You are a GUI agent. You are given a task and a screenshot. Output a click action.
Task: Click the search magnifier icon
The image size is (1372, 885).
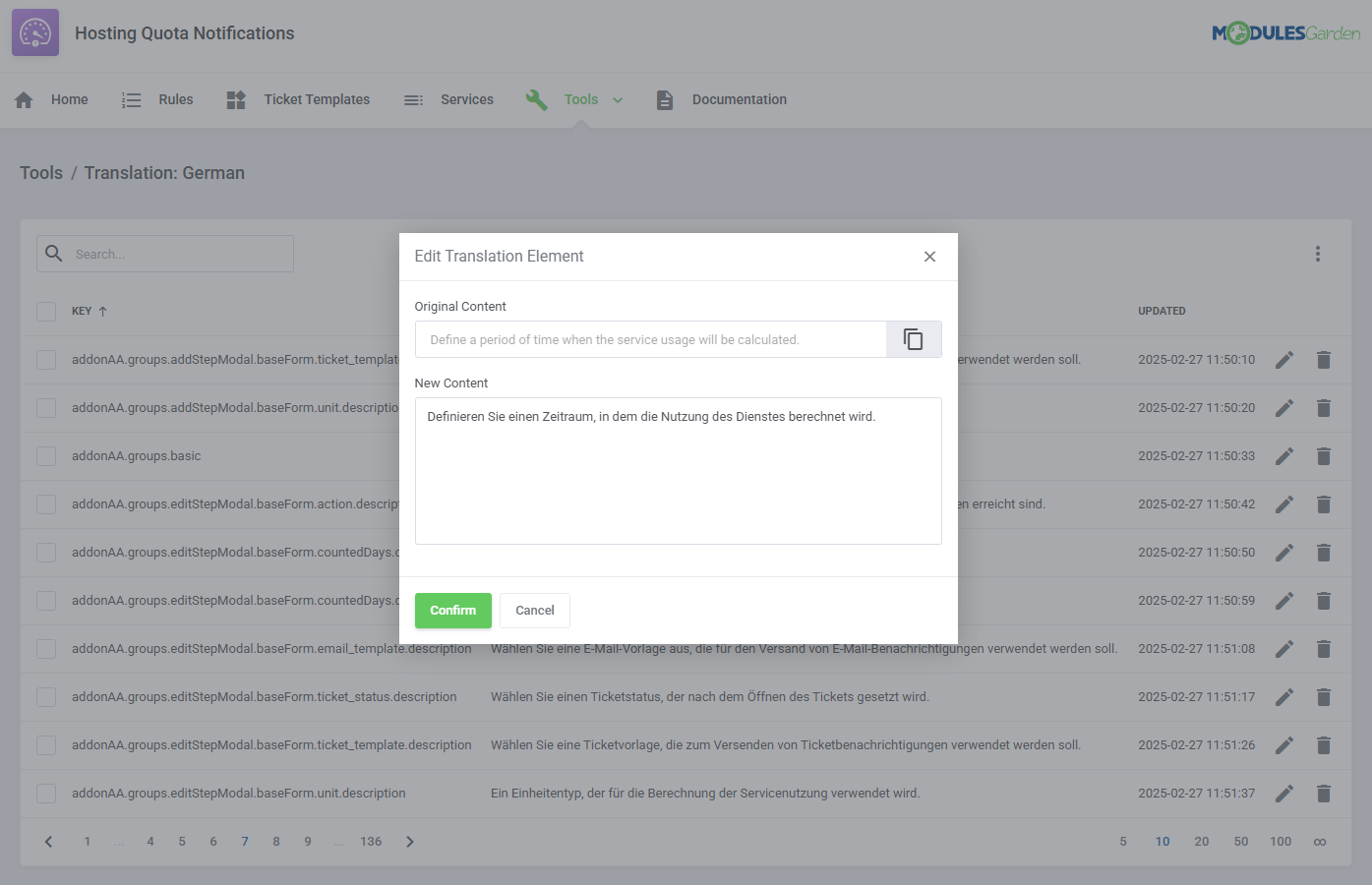(x=54, y=253)
